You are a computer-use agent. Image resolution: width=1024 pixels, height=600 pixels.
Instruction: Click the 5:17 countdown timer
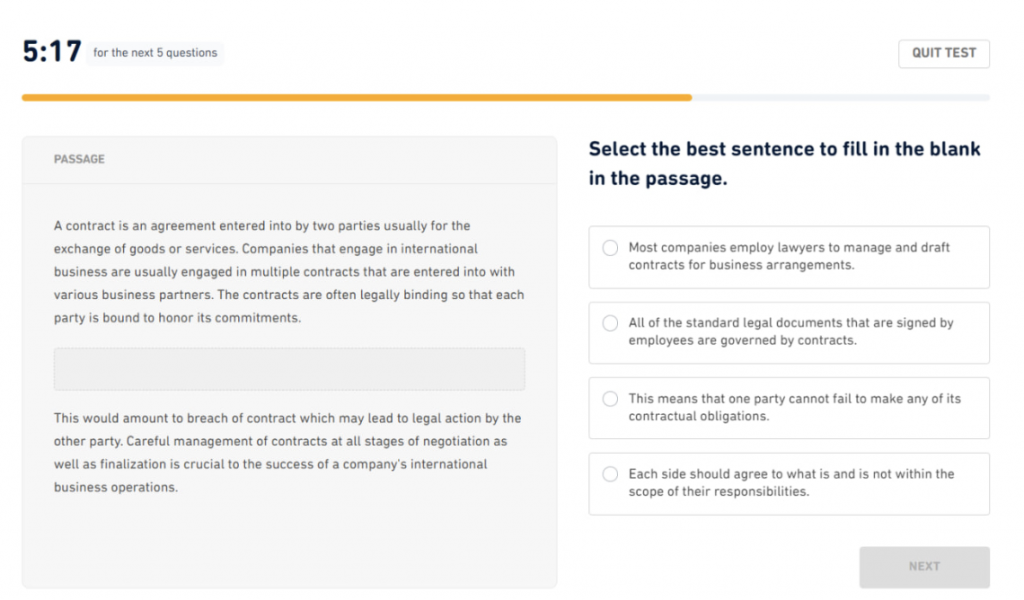52,52
